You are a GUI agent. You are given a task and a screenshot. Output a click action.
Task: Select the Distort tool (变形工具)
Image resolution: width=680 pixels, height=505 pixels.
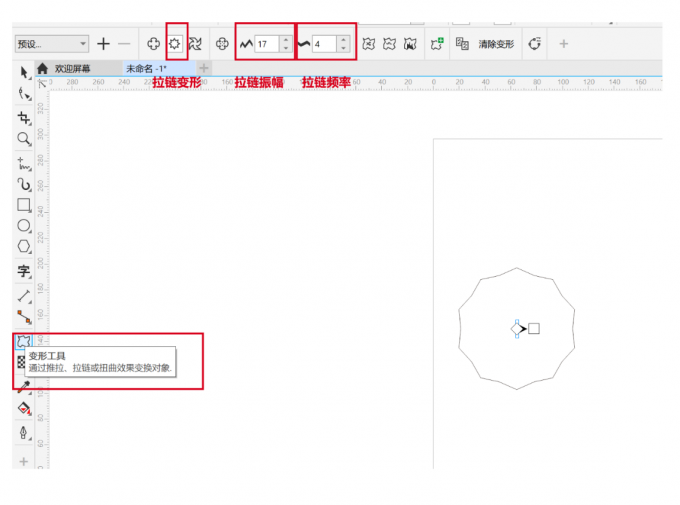click(x=23, y=342)
